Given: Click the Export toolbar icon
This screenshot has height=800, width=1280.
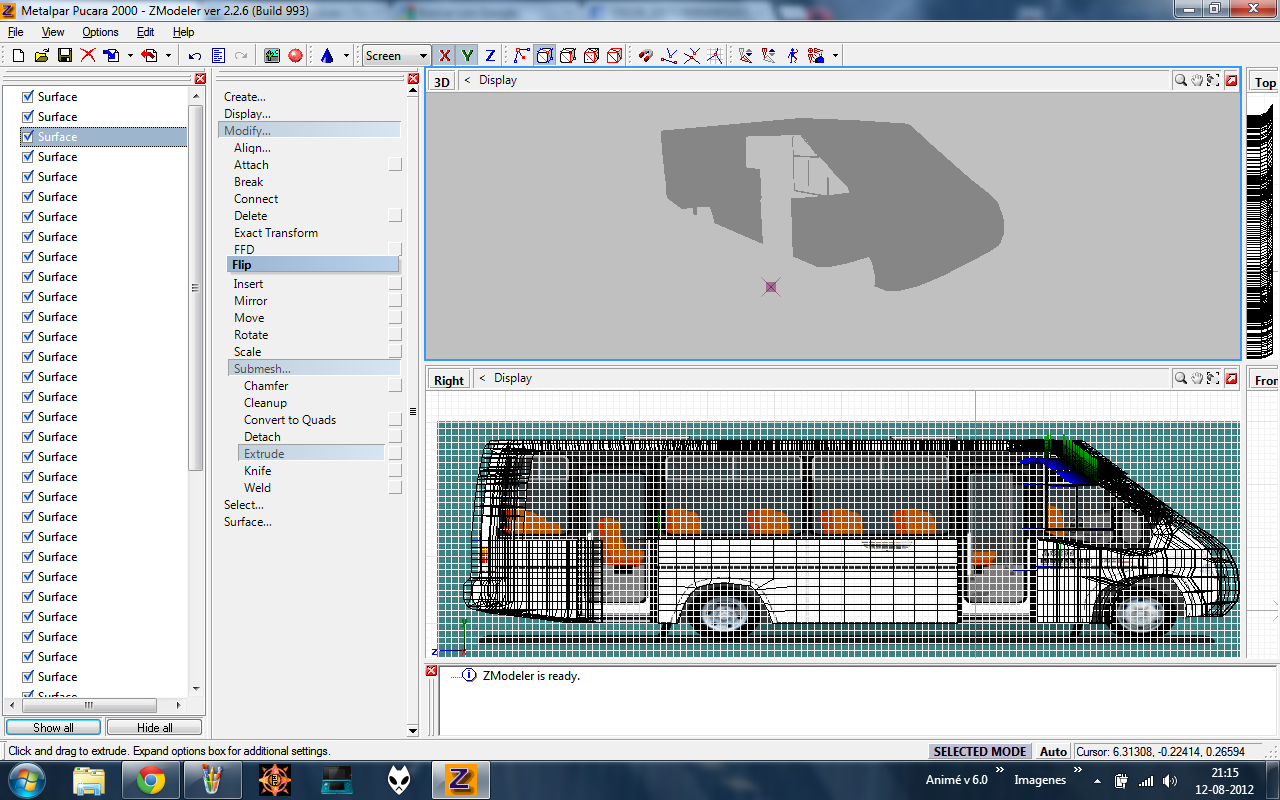Looking at the screenshot, I should click(x=150, y=56).
